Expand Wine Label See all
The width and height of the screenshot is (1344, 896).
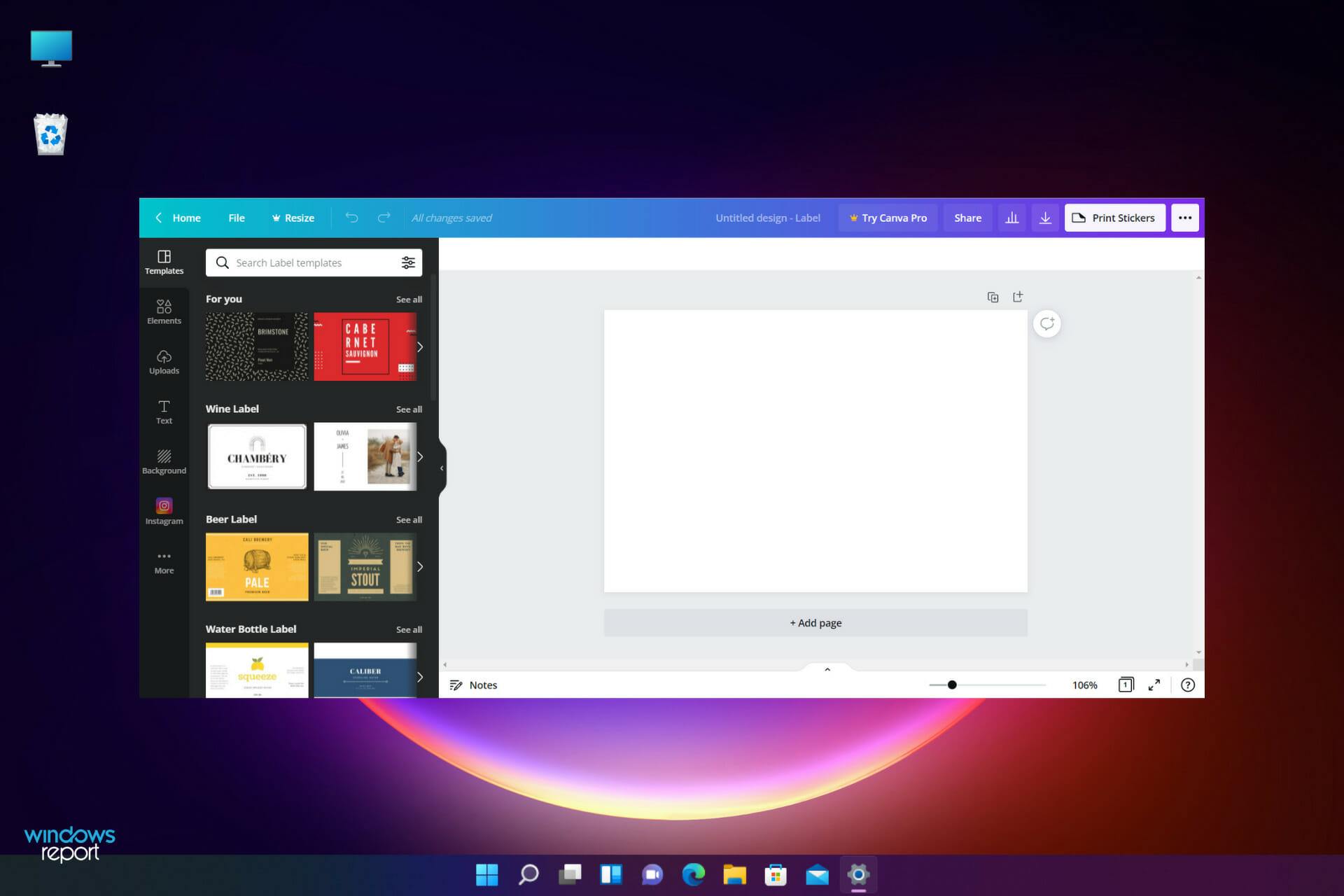[x=408, y=408]
